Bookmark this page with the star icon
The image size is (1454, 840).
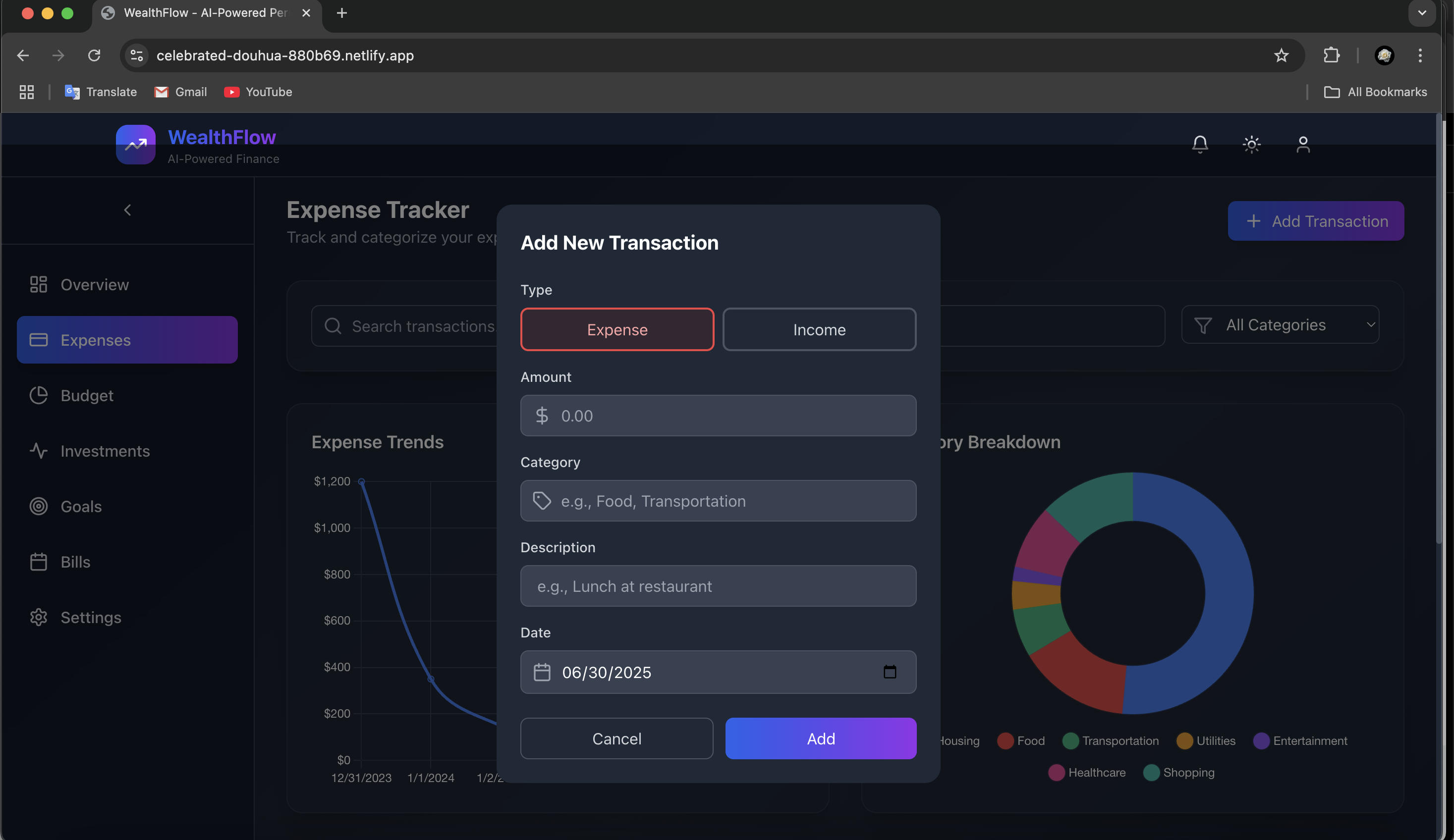tap(1281, 55)
